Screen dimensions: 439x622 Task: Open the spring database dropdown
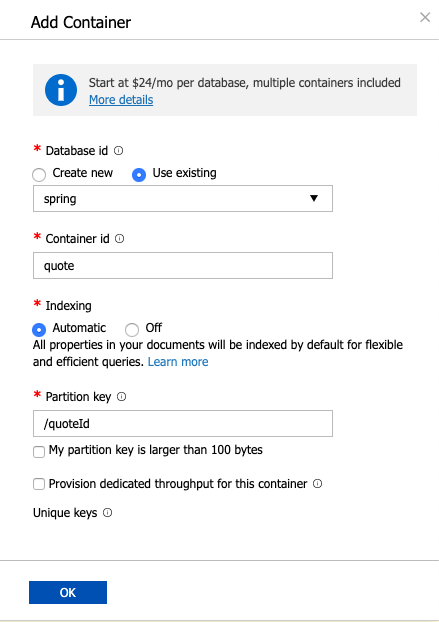(x=183, y=198)
